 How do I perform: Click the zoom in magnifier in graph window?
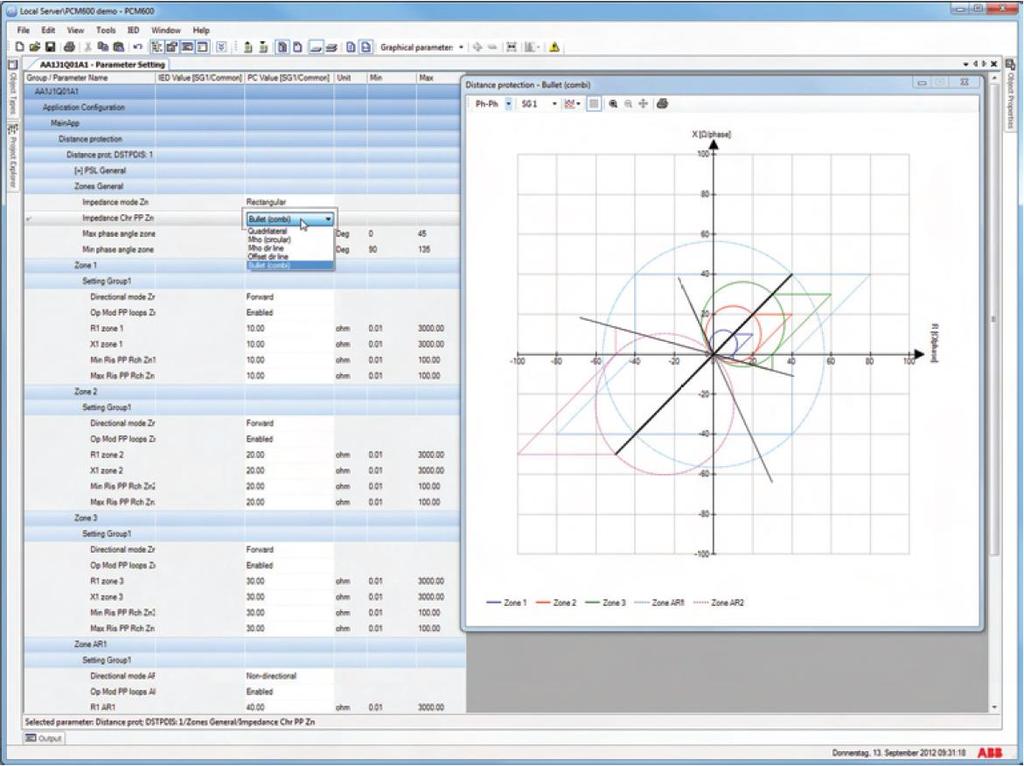pos(613,104)
